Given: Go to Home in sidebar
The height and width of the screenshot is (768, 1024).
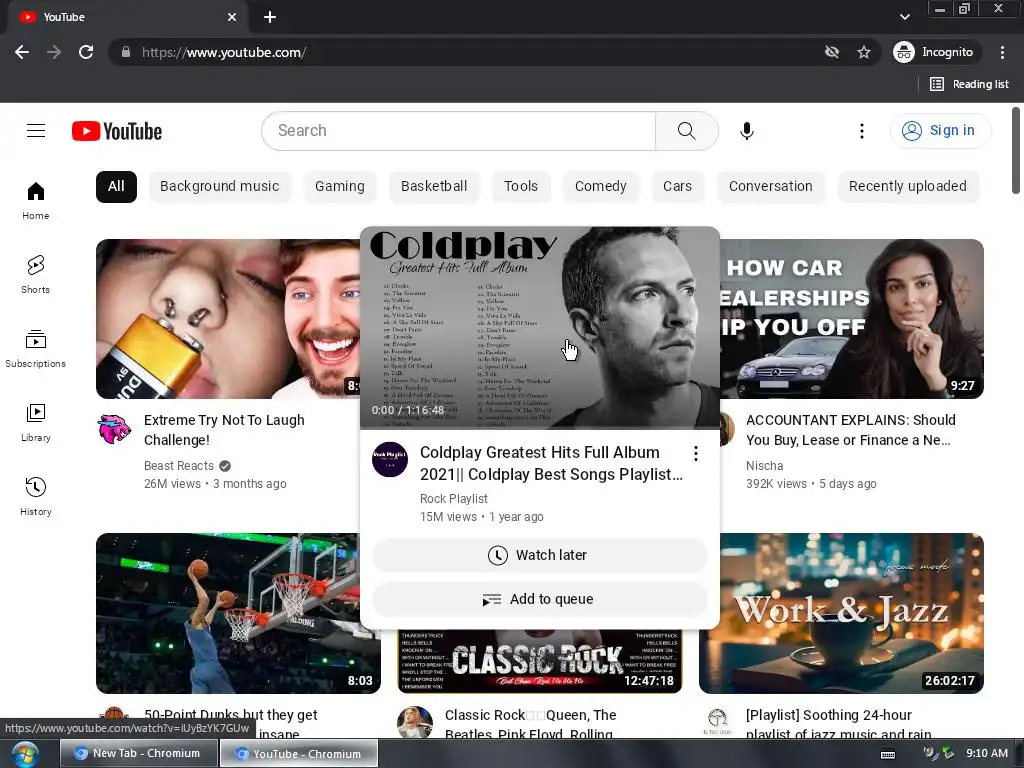Looking at the screenshot, I should coord(36,200).
